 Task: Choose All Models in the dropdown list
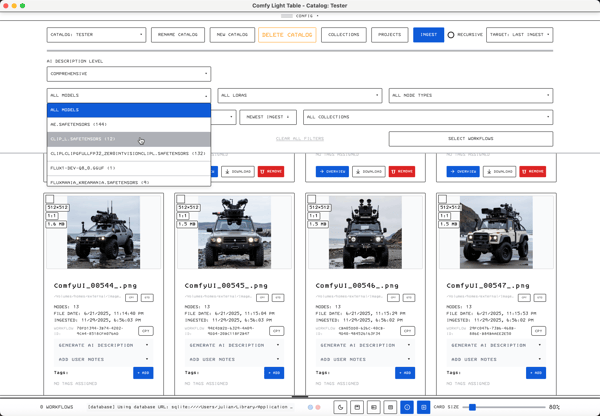(129, 110)
